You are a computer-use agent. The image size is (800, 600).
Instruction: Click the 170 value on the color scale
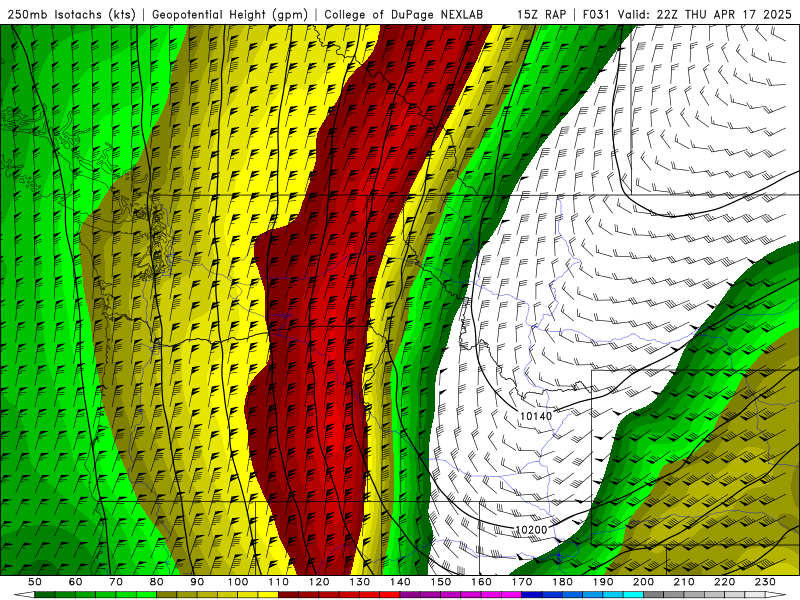(522, 582)
